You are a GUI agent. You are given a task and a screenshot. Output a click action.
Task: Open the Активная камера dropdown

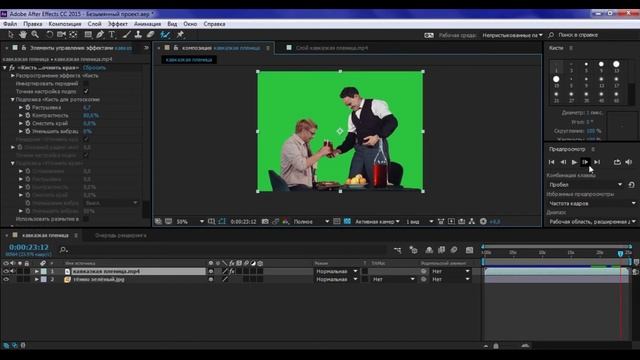(x=377, y=221)
